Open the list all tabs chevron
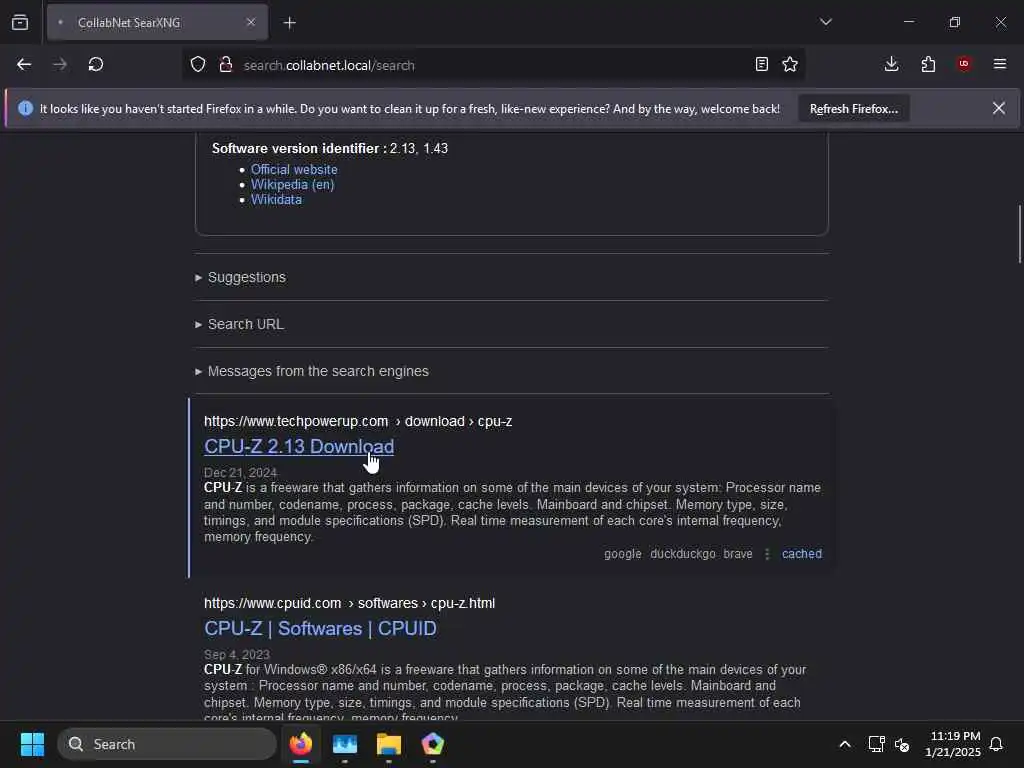The height and width of the screenshot is (768, 1024). click(x=825, y=22)
